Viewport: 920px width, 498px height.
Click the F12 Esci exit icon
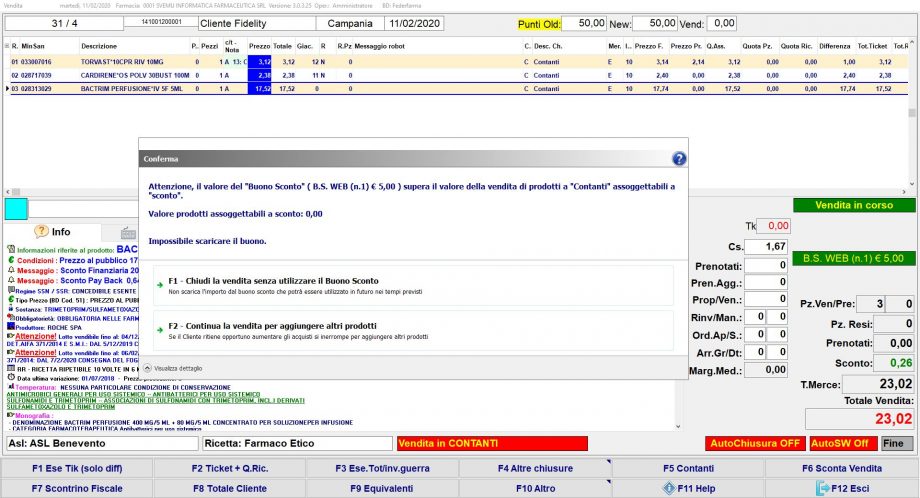[x=823, y=488]
